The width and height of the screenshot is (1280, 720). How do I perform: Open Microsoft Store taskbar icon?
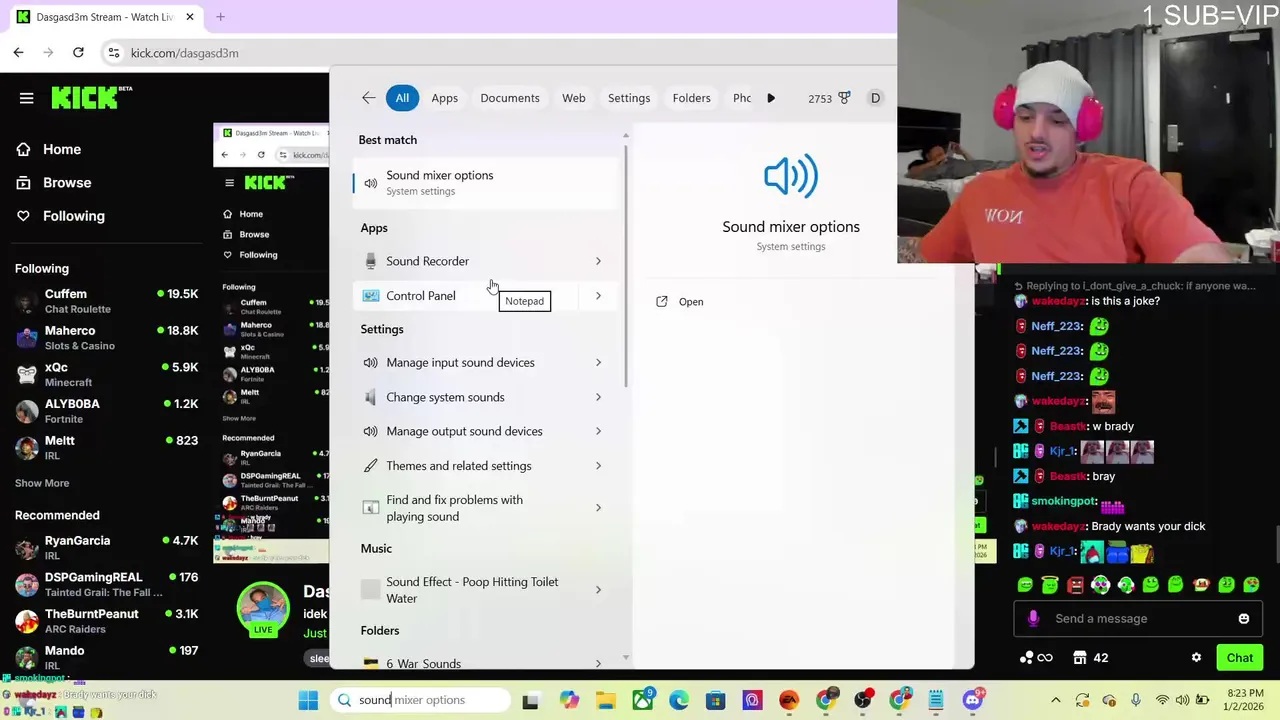click(x=715, y=700)
